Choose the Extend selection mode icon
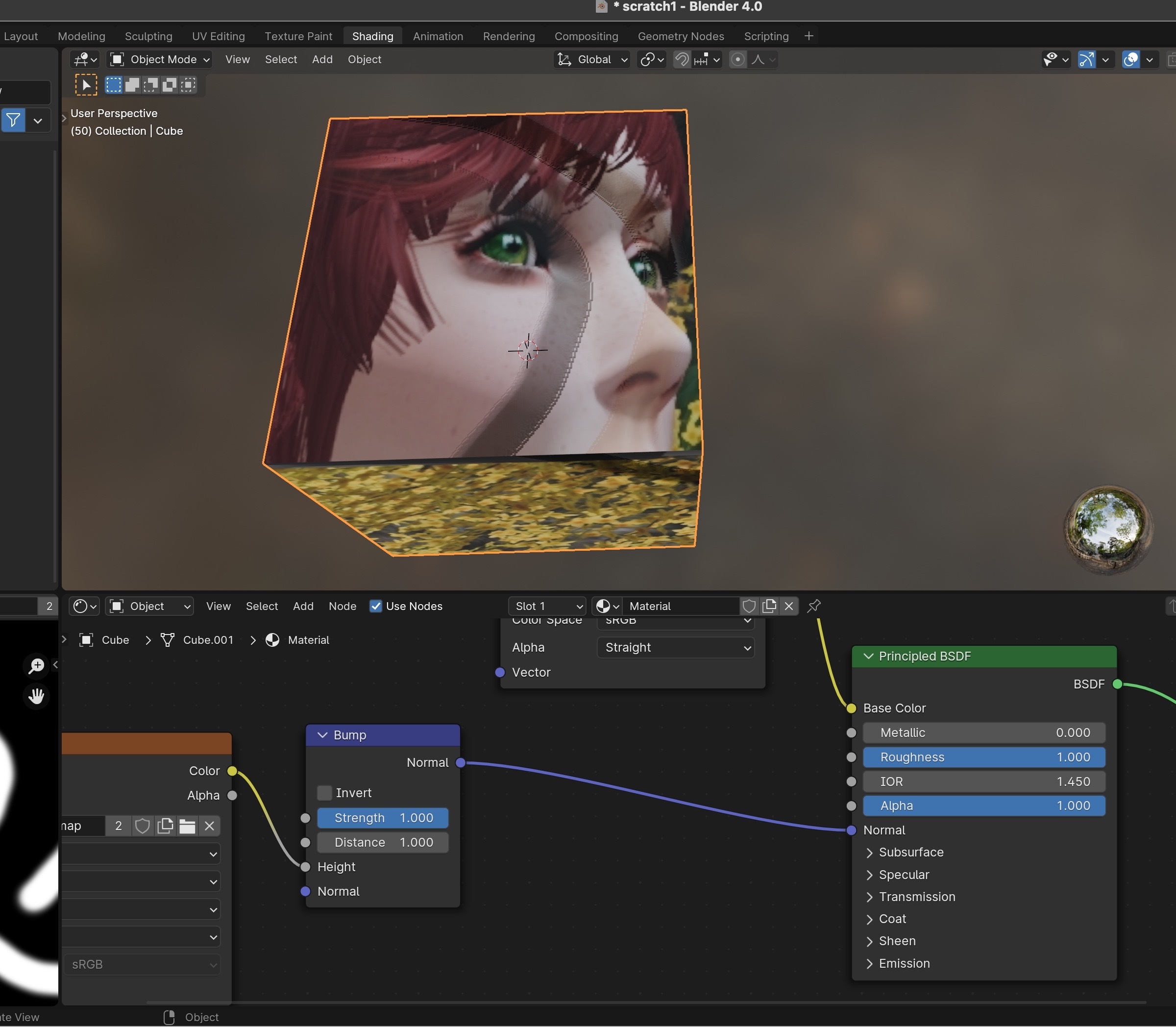Screen dimensions: 1176x1027 (x=132, y=85)
